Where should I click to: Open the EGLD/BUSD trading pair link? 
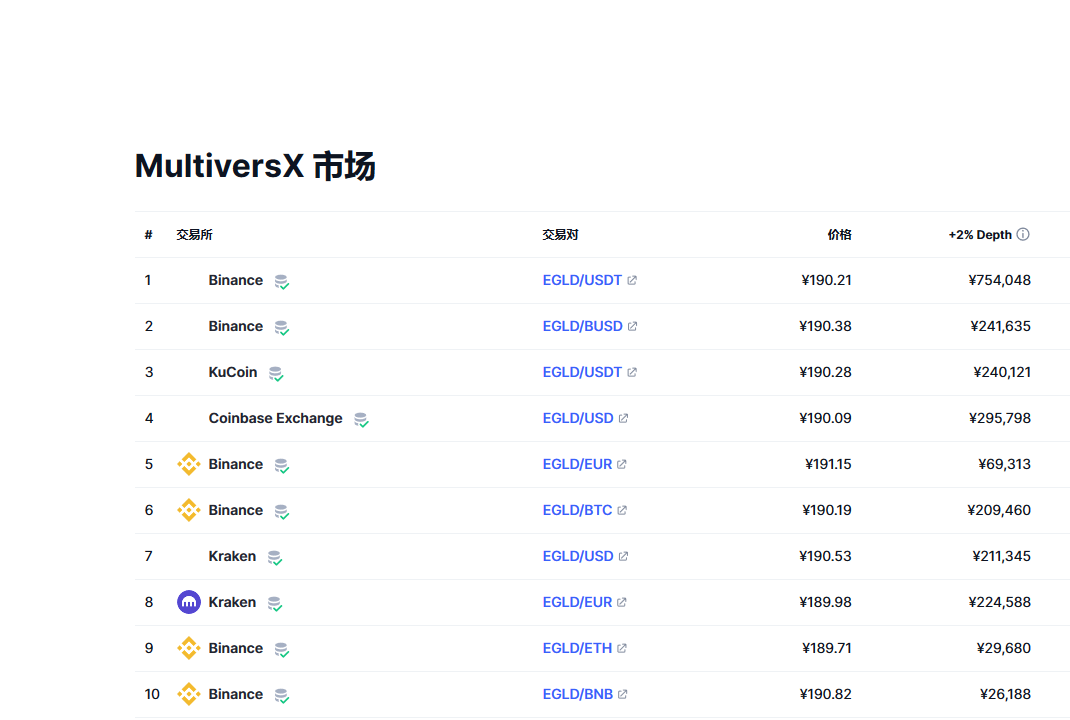(583, 326)
